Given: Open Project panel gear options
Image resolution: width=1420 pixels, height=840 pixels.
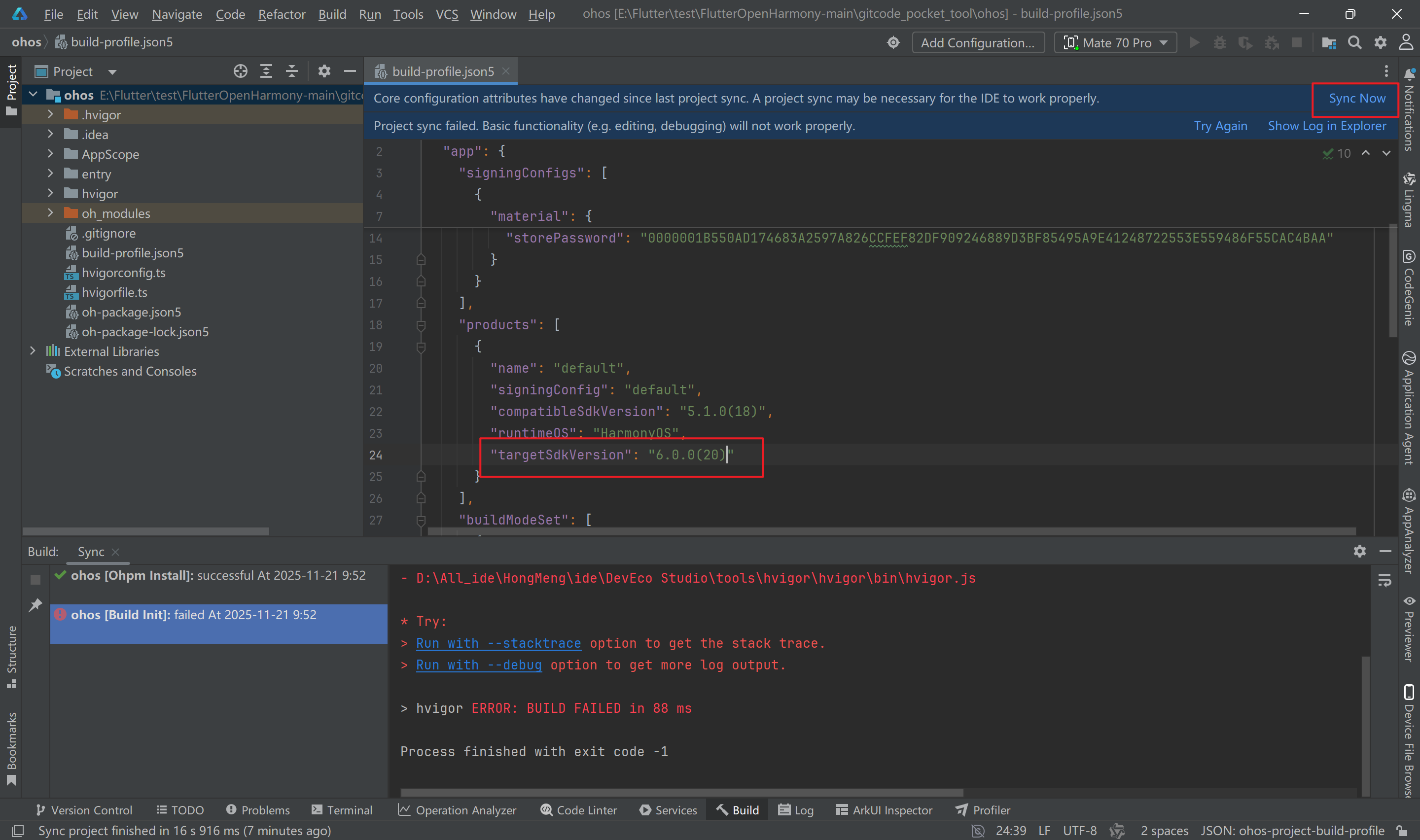Looking at the screenshot, I should [324, 71].
